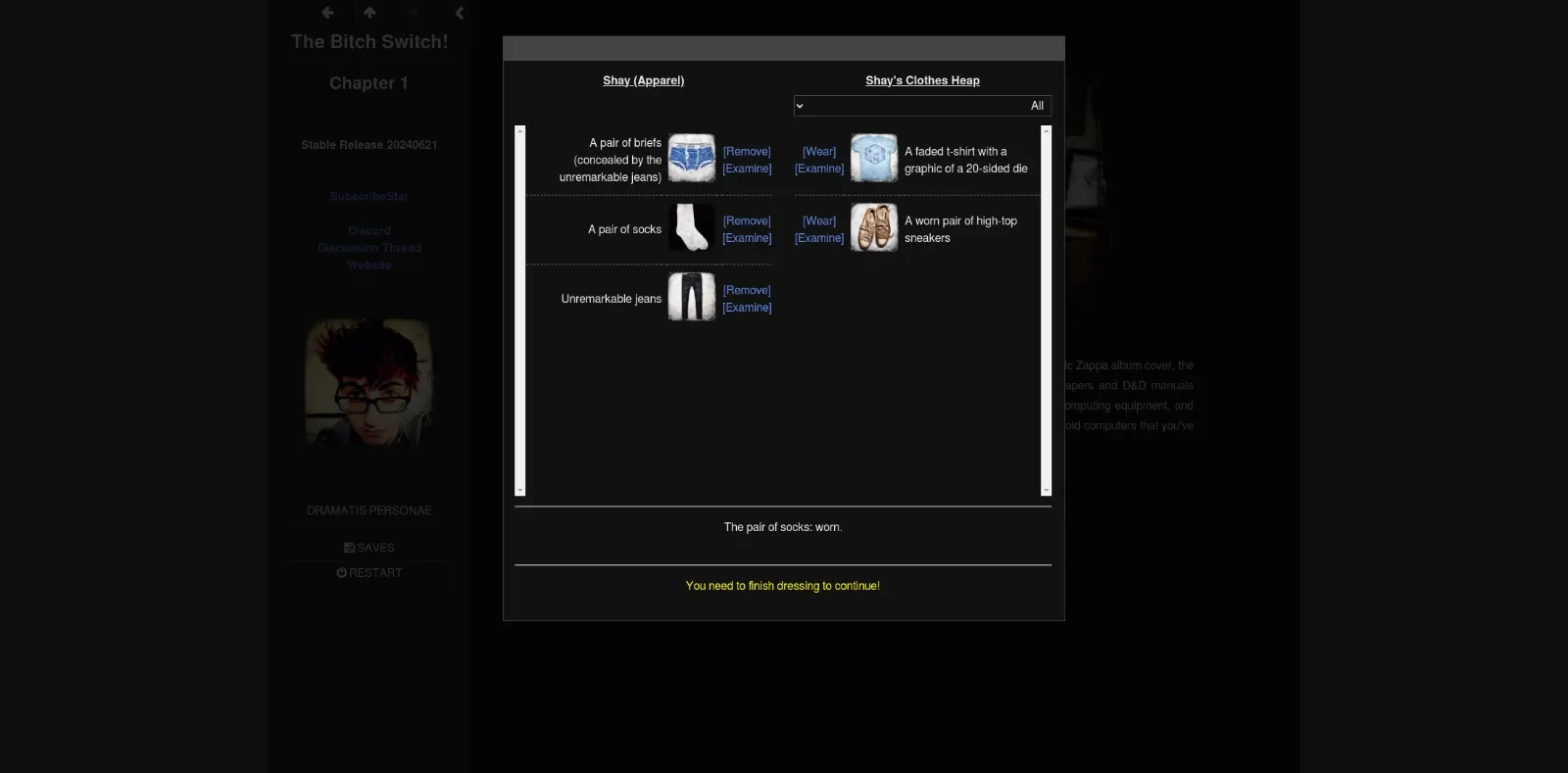Click the blue briefs item icon
Screen dimensions: 1568x773
click(x=691, y=159)
